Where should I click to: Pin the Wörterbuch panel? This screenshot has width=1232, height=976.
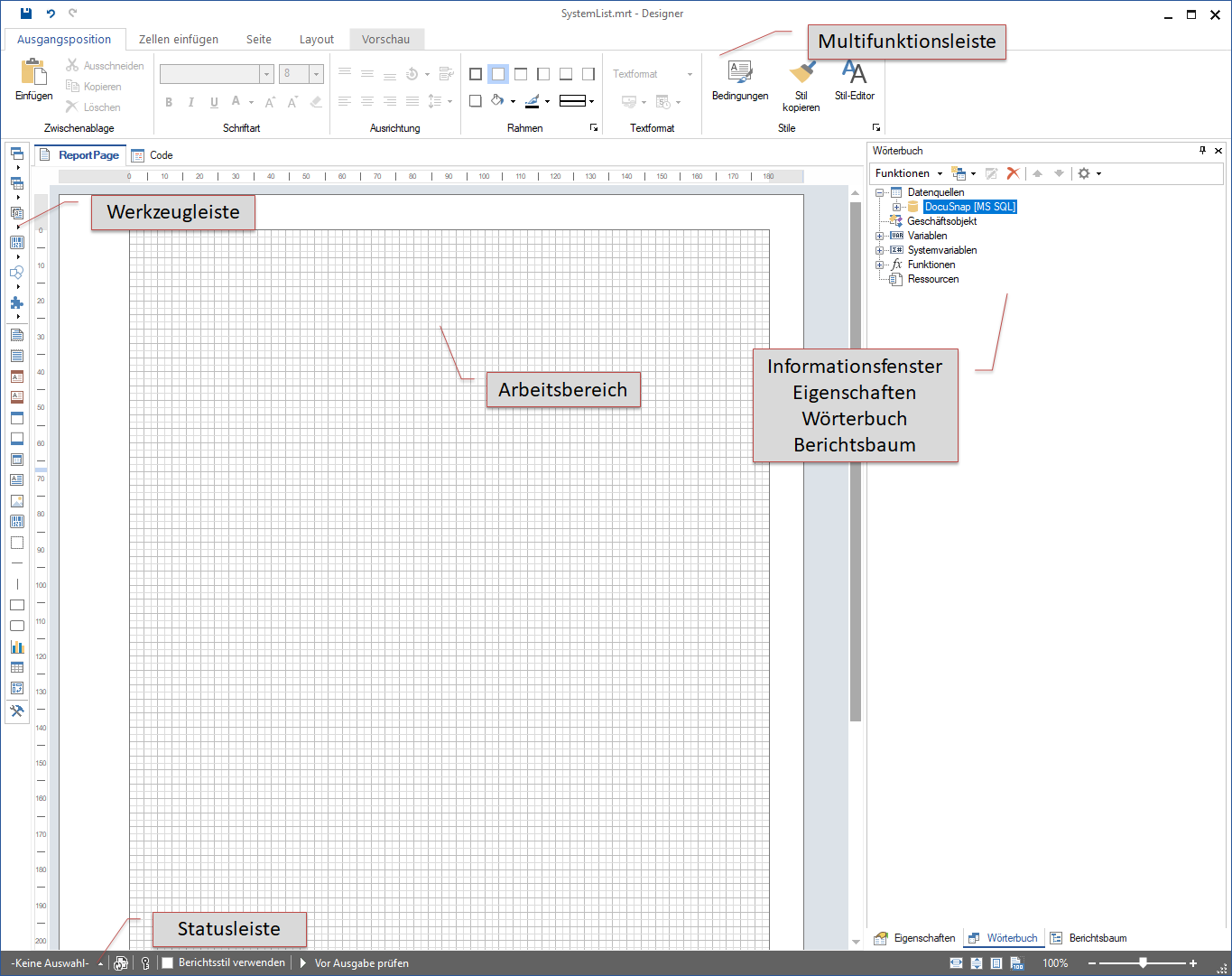pos(1202,151)
